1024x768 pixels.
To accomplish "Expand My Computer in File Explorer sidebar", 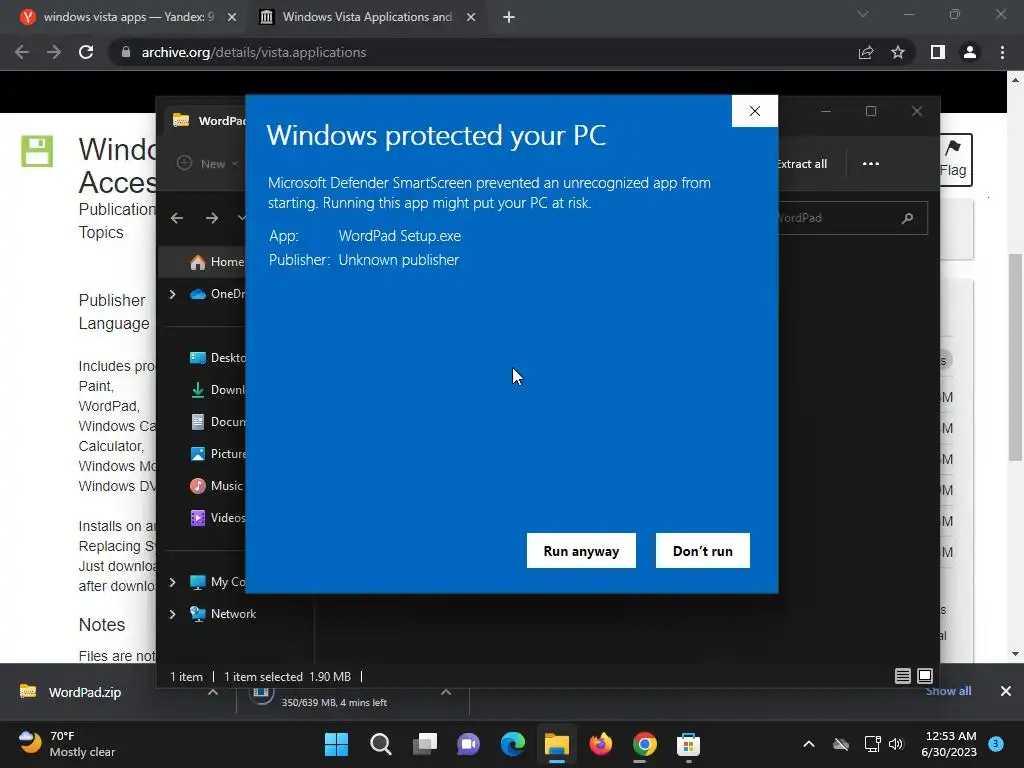I will pyautogui.click(x=172, y=582).
